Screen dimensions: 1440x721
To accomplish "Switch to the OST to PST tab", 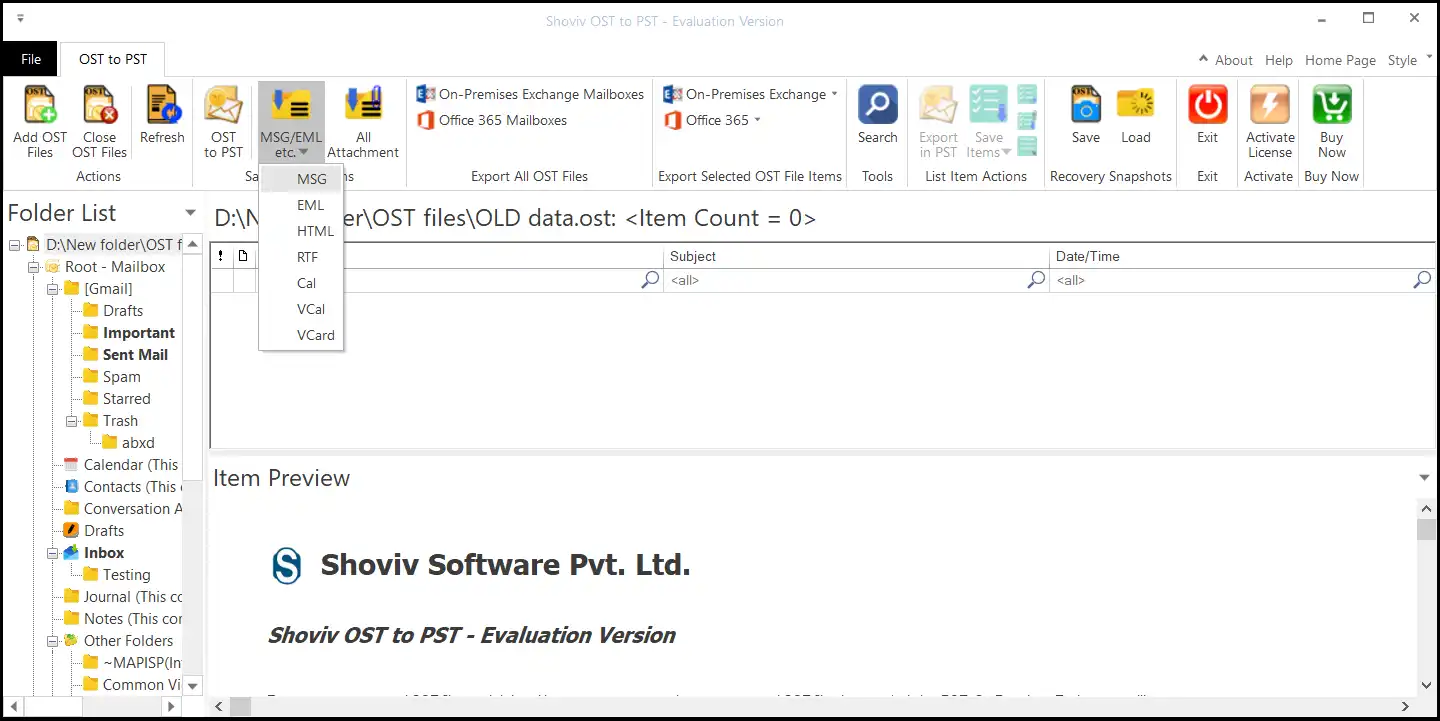I will [113, 59].
